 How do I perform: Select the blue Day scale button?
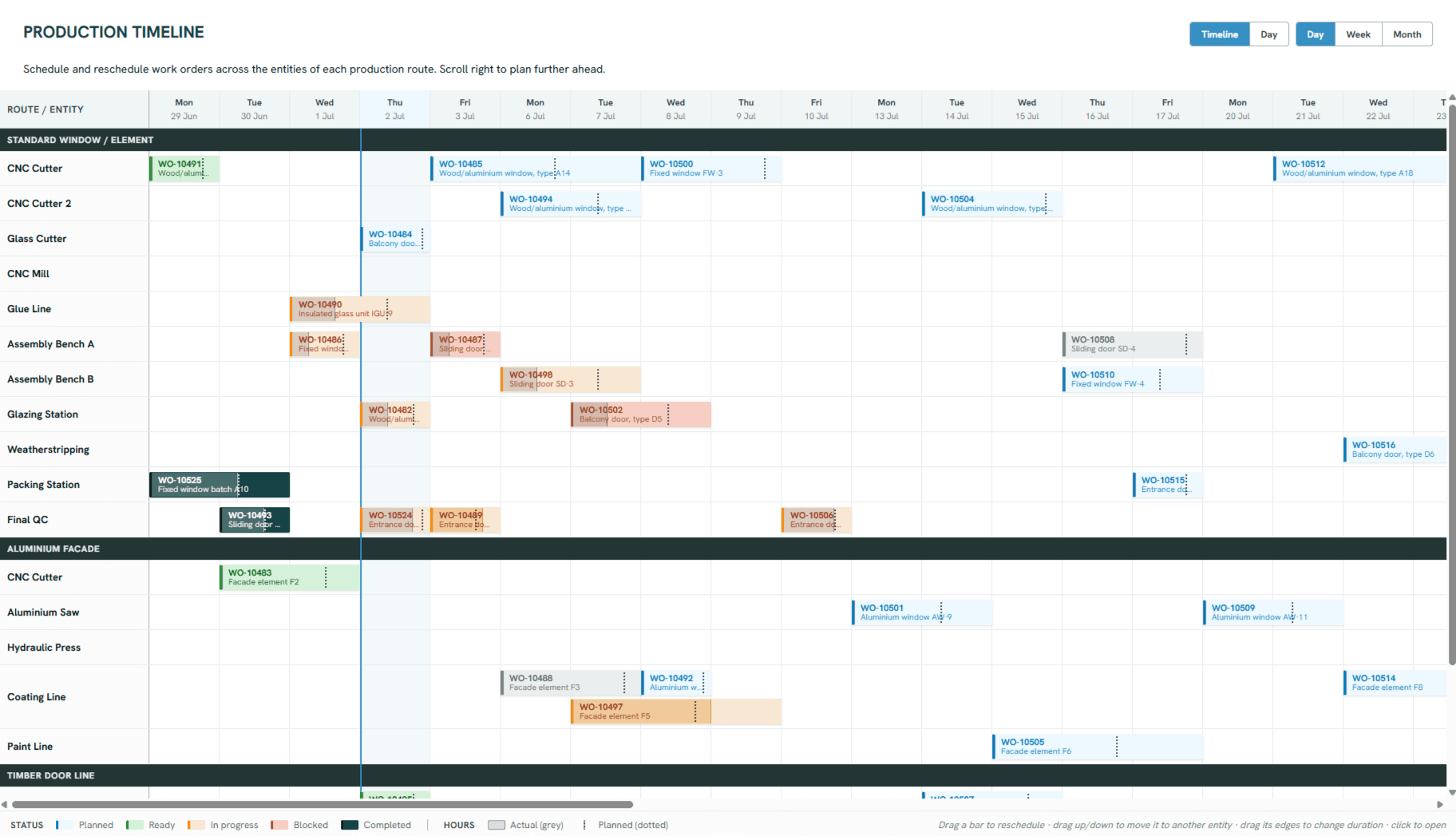click(x=1315, y=34)
